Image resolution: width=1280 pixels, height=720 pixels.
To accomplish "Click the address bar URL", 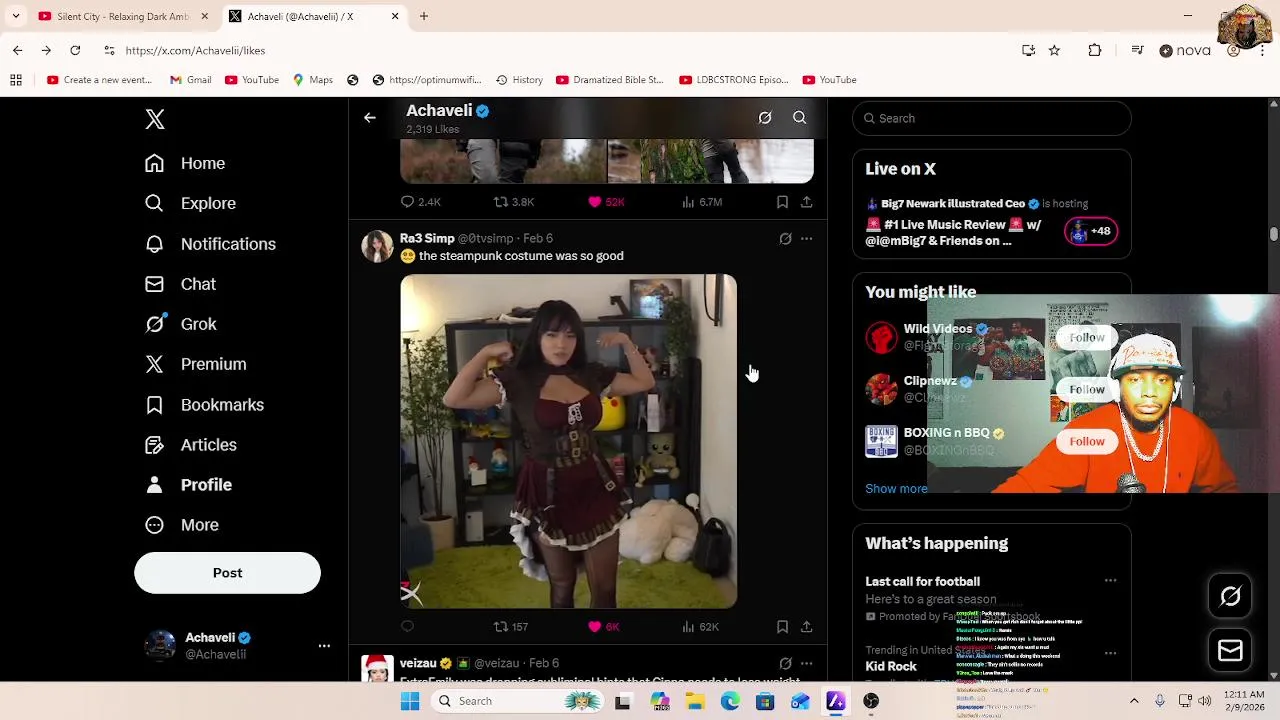I will coord(195,50).
